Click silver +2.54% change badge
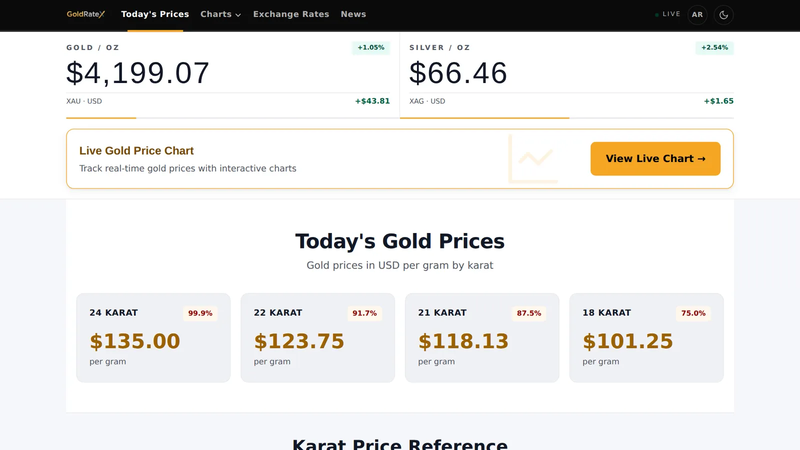This screenshot has height=450, width=800. coord(714,47)
